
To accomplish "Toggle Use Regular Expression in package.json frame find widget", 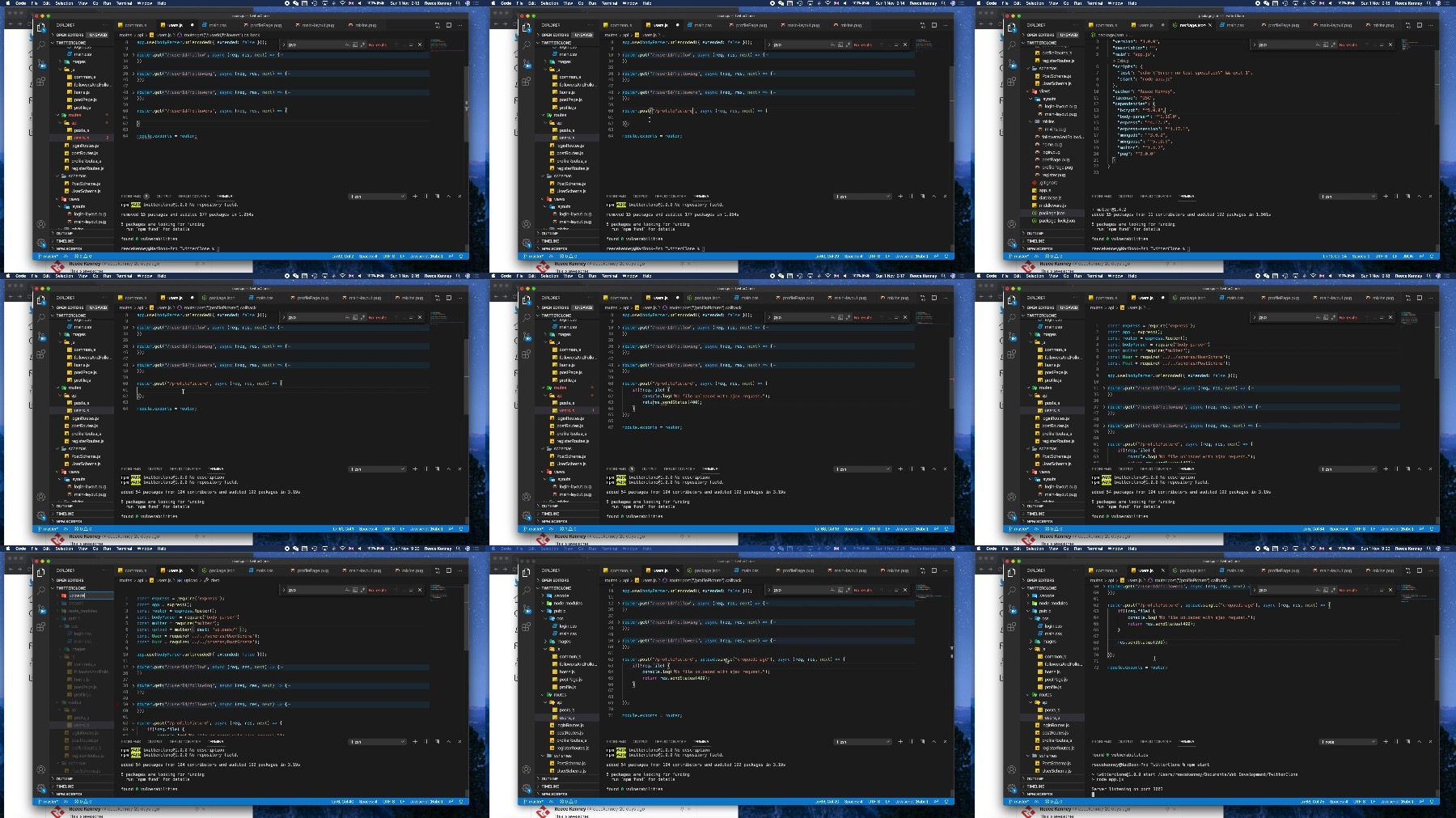I will (x=1333, y=45).
